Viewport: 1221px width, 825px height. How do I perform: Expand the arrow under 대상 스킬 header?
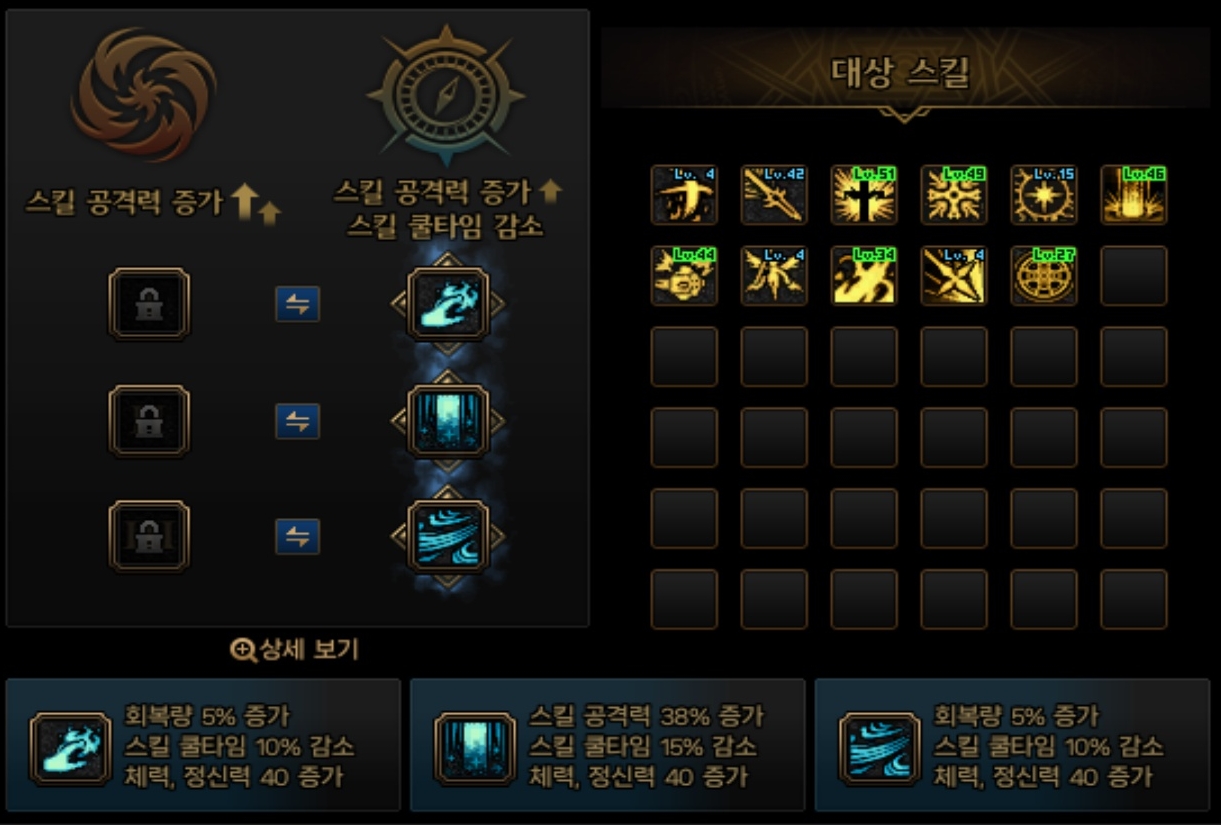tap(904, 115)
